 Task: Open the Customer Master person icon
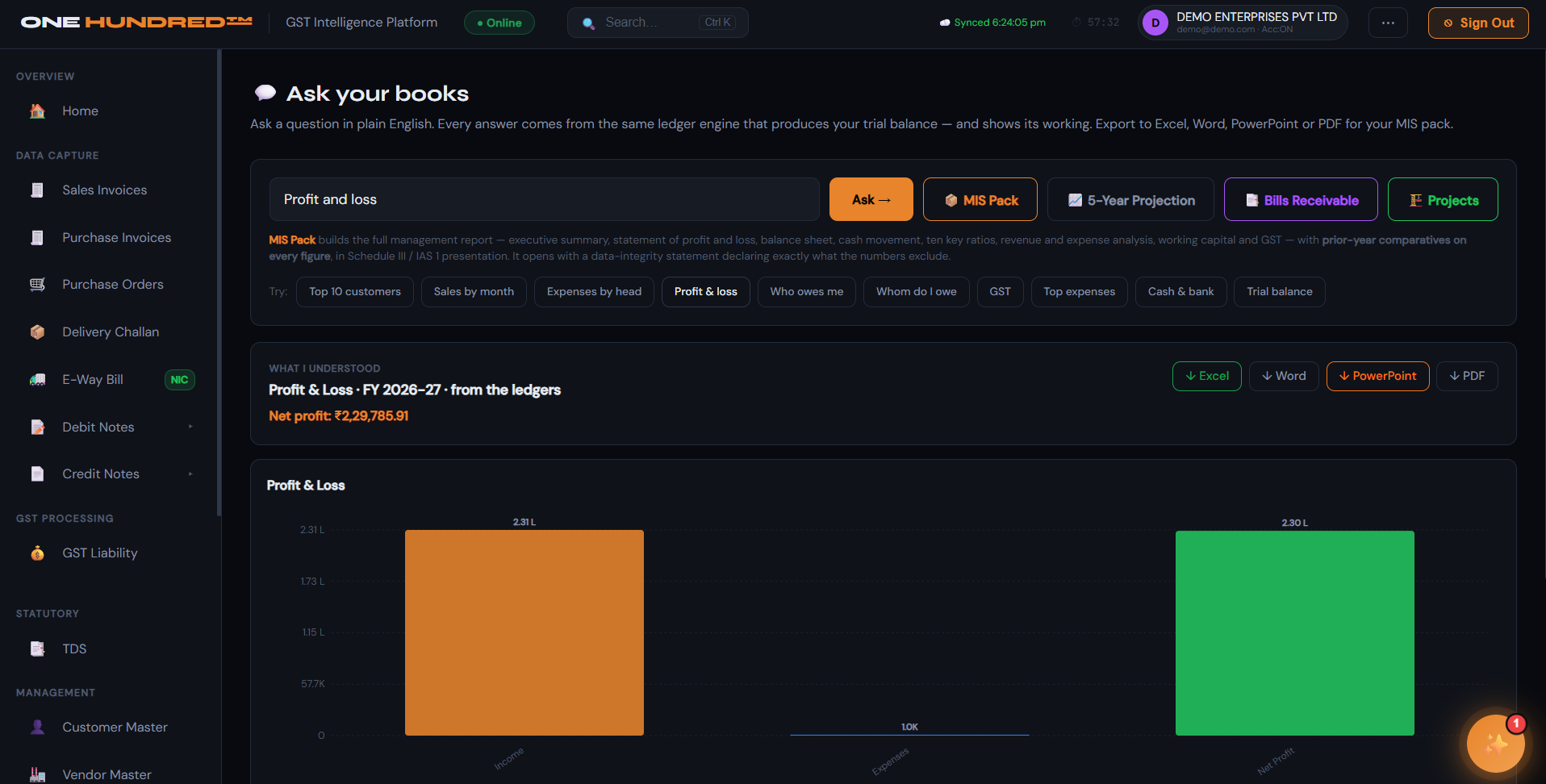tap(37, 728)
